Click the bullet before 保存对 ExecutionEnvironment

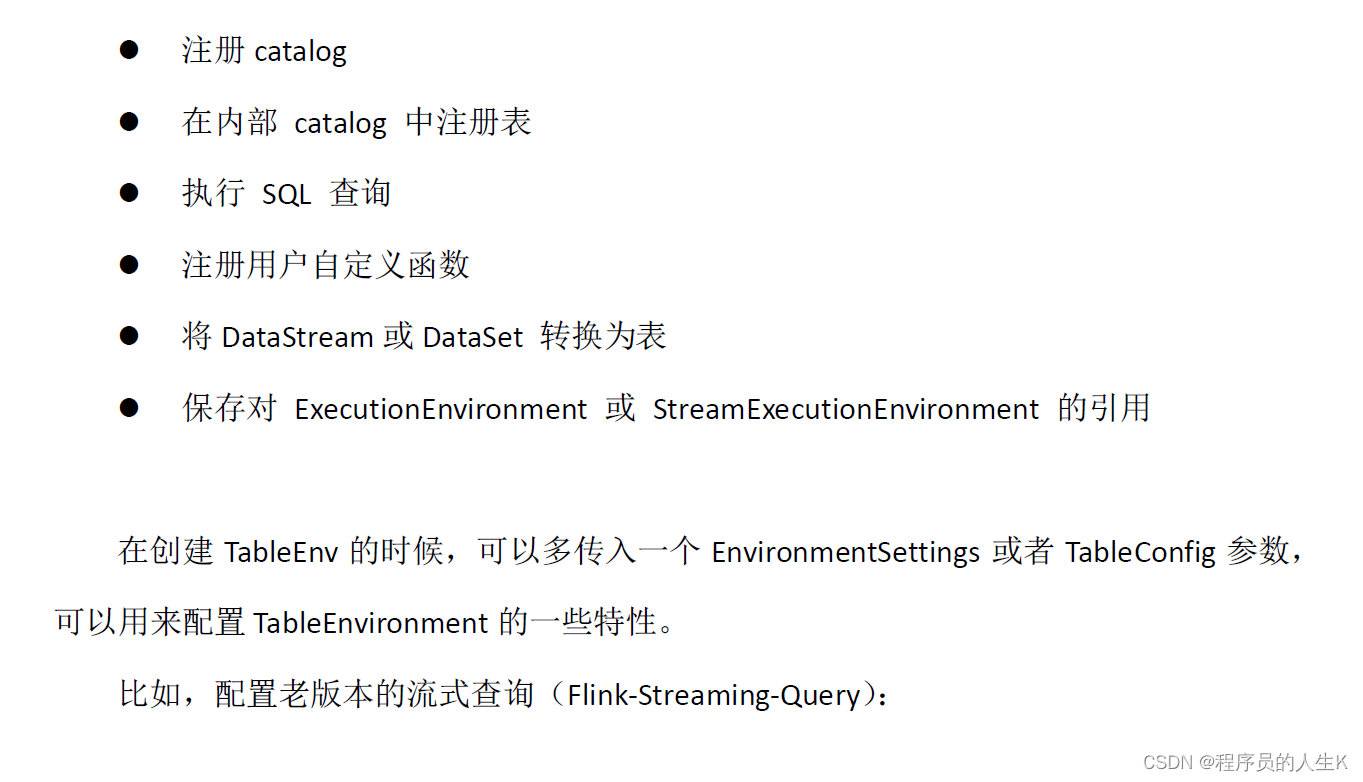pyautogui.click(x=129, y=408)
